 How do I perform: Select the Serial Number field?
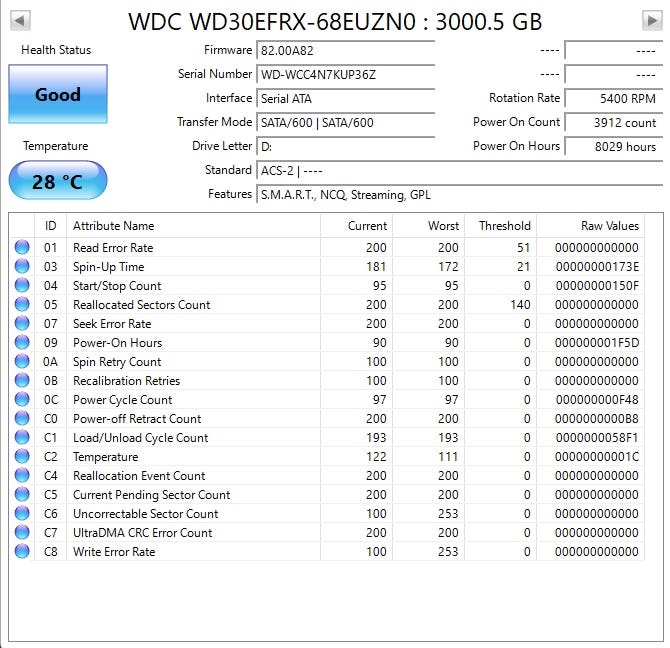345,75
